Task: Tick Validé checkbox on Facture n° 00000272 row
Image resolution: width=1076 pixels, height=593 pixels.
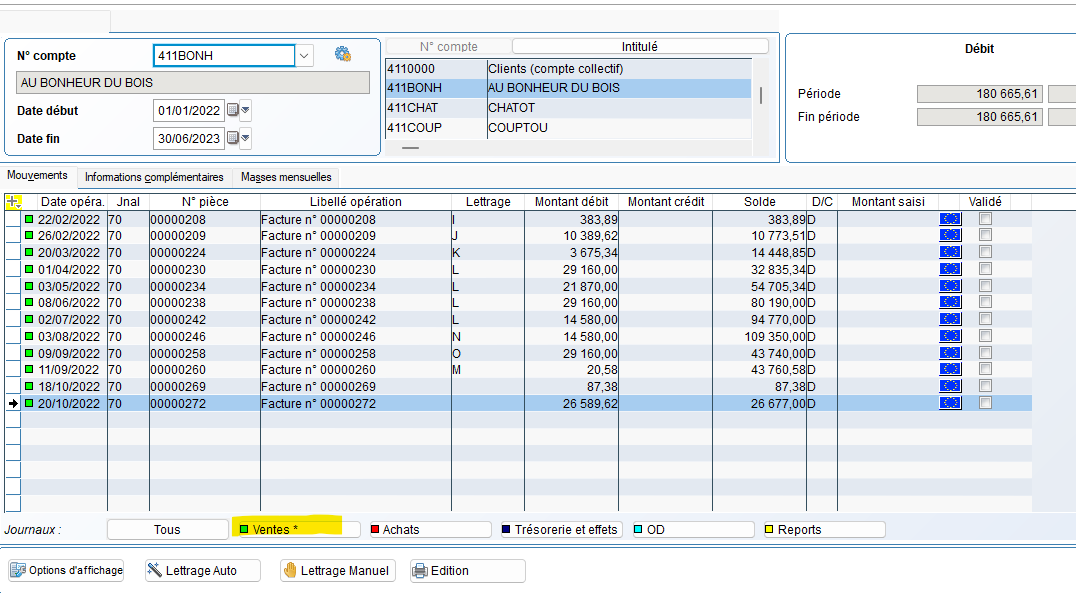Action: [985, 403]
